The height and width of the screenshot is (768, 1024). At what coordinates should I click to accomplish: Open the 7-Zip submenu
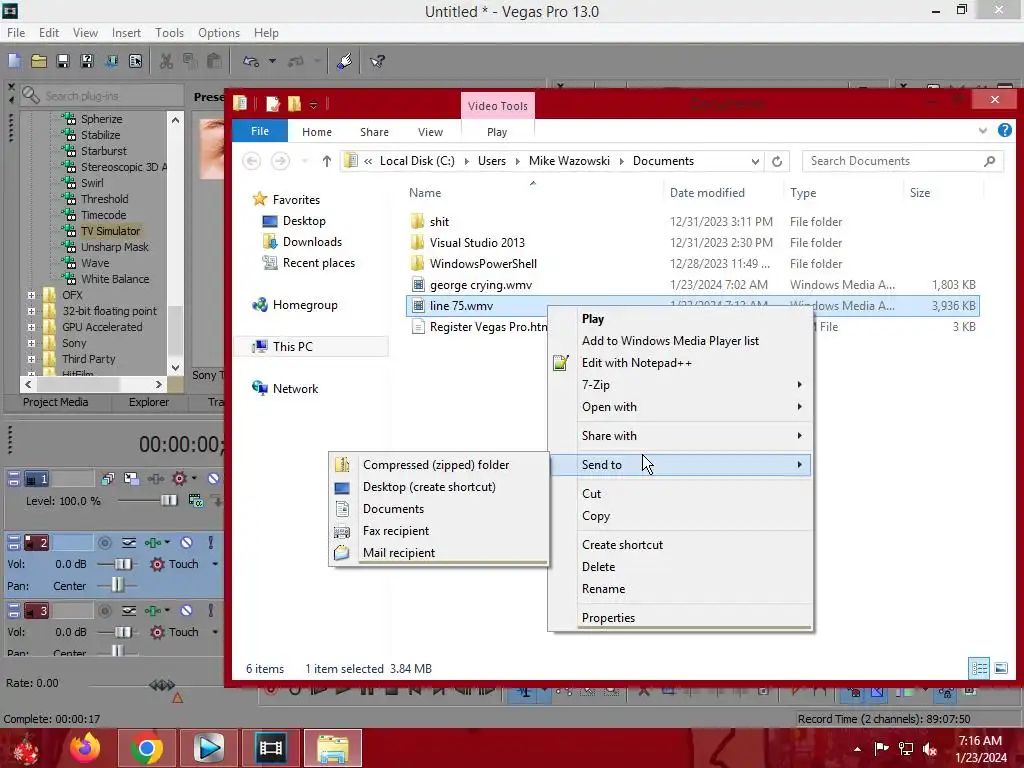tap(681, 385)
